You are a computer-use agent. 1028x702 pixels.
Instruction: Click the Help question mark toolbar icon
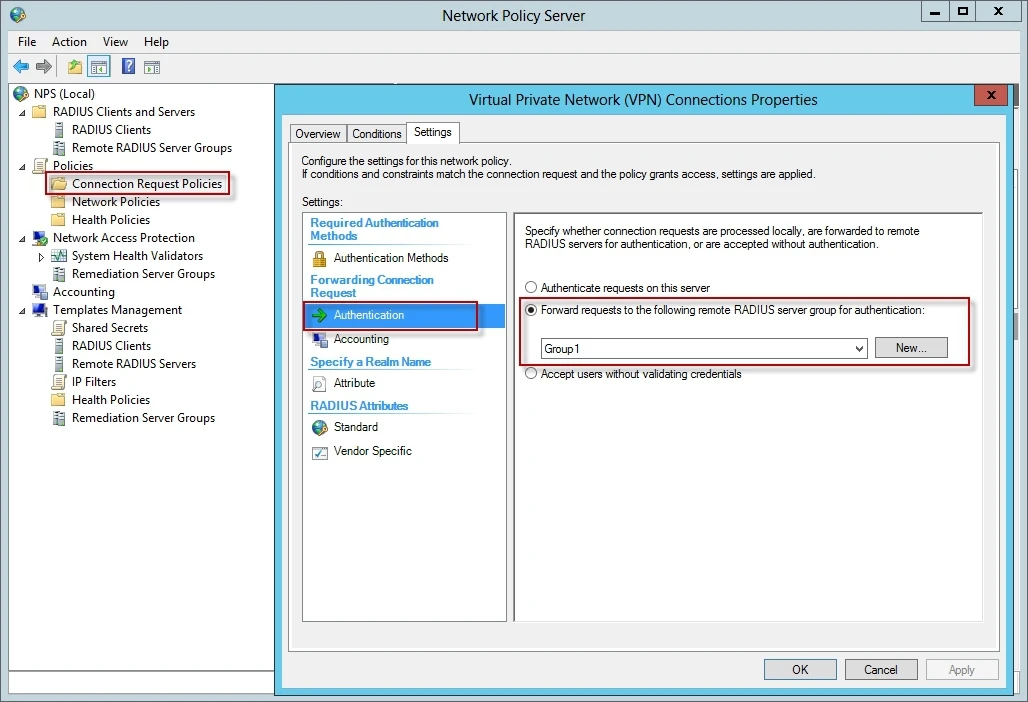[128, 67]
